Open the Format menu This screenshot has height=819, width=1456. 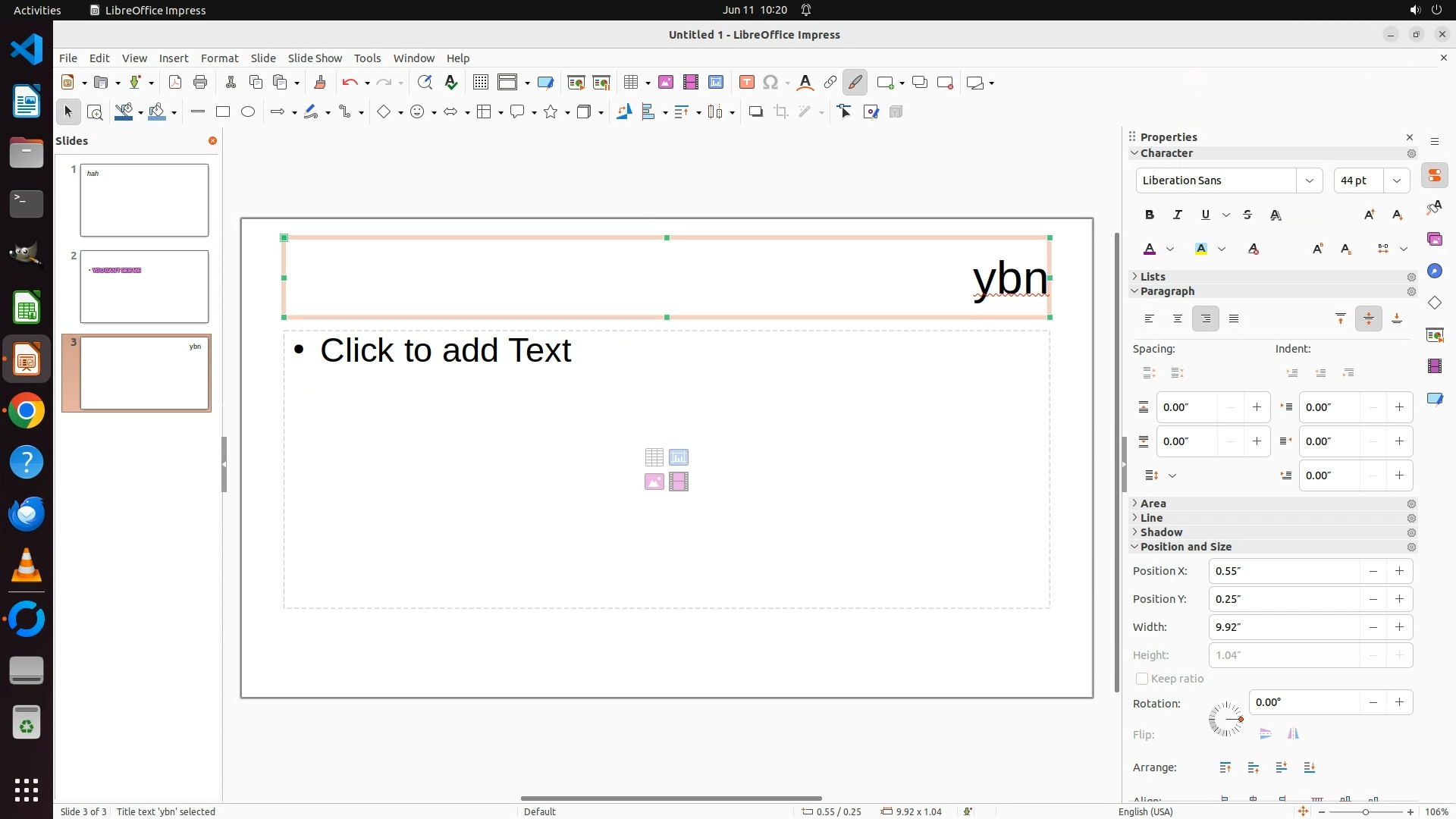pos(219,58)
